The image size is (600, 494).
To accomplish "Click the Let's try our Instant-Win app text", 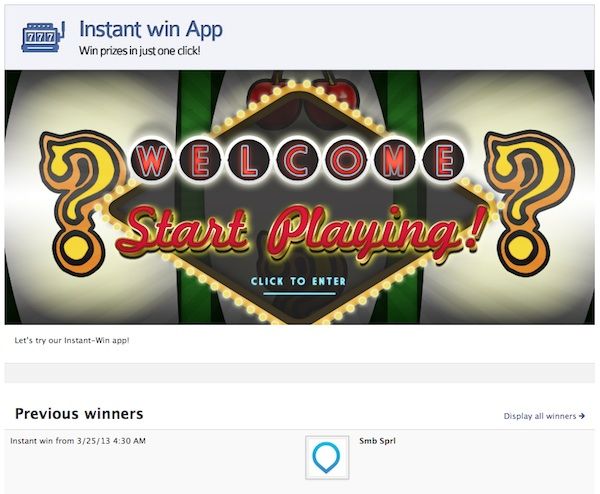I will [72, 340].
